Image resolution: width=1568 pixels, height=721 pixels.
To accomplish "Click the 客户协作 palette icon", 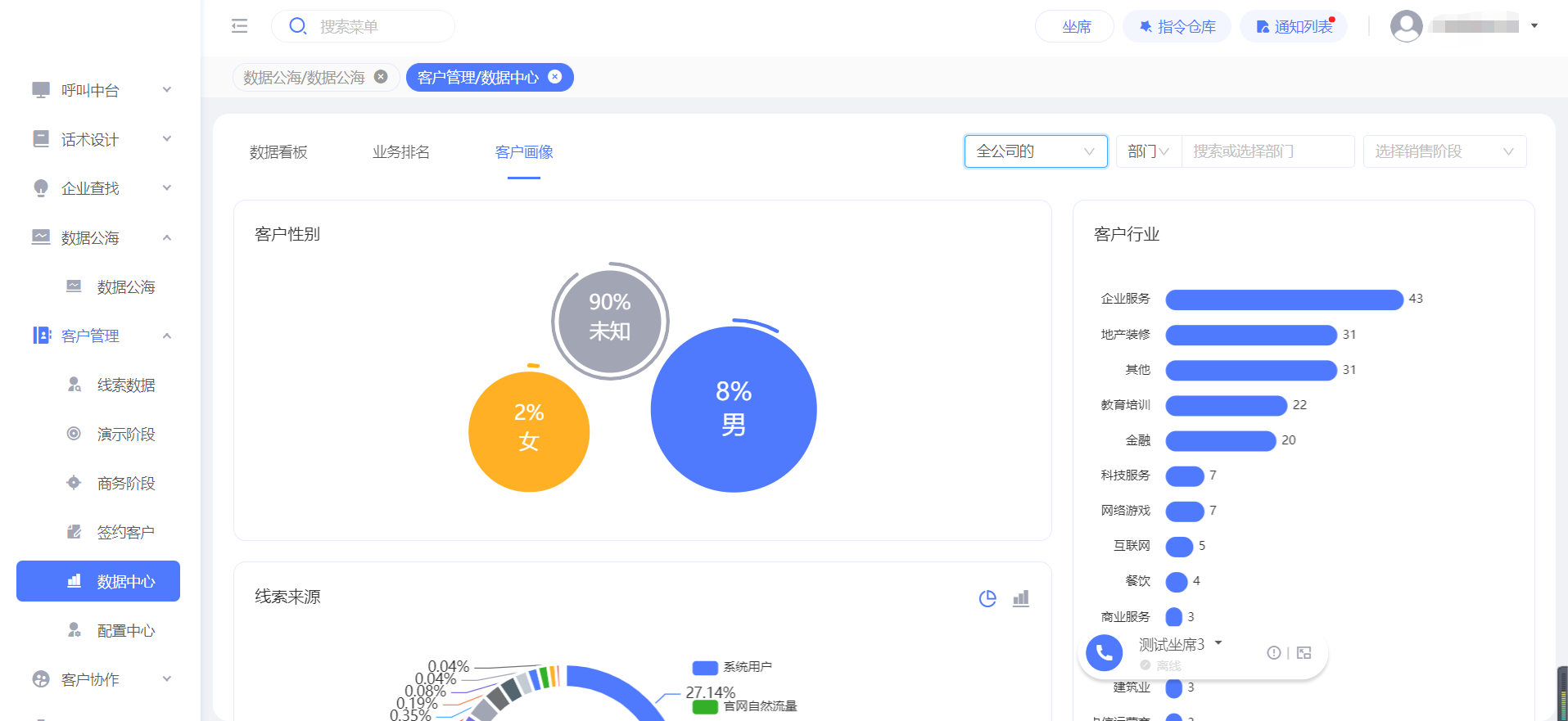I will click(x=41, y=678).
